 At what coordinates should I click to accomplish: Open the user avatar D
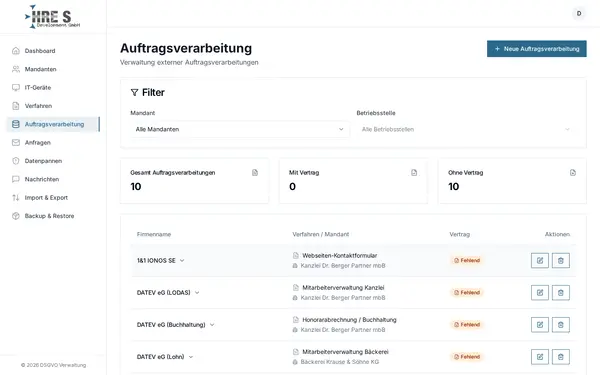(579, 13)
